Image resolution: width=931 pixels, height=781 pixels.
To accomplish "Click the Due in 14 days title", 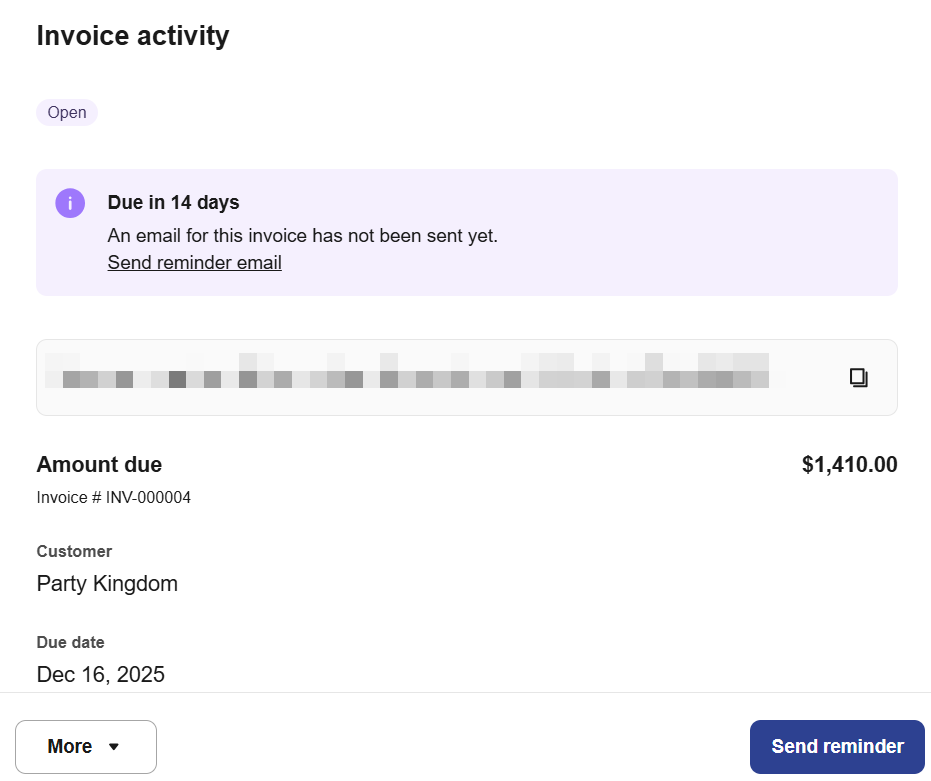I will (173, 202).
